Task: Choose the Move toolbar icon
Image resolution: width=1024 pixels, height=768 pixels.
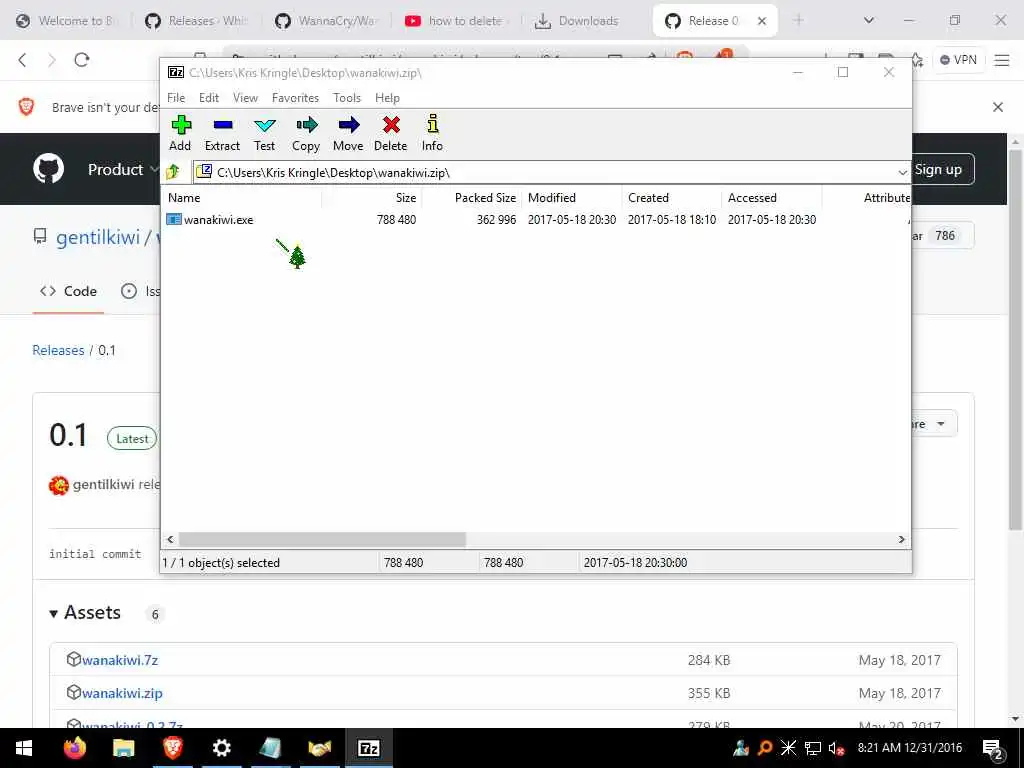Action: tap(348, 133)
